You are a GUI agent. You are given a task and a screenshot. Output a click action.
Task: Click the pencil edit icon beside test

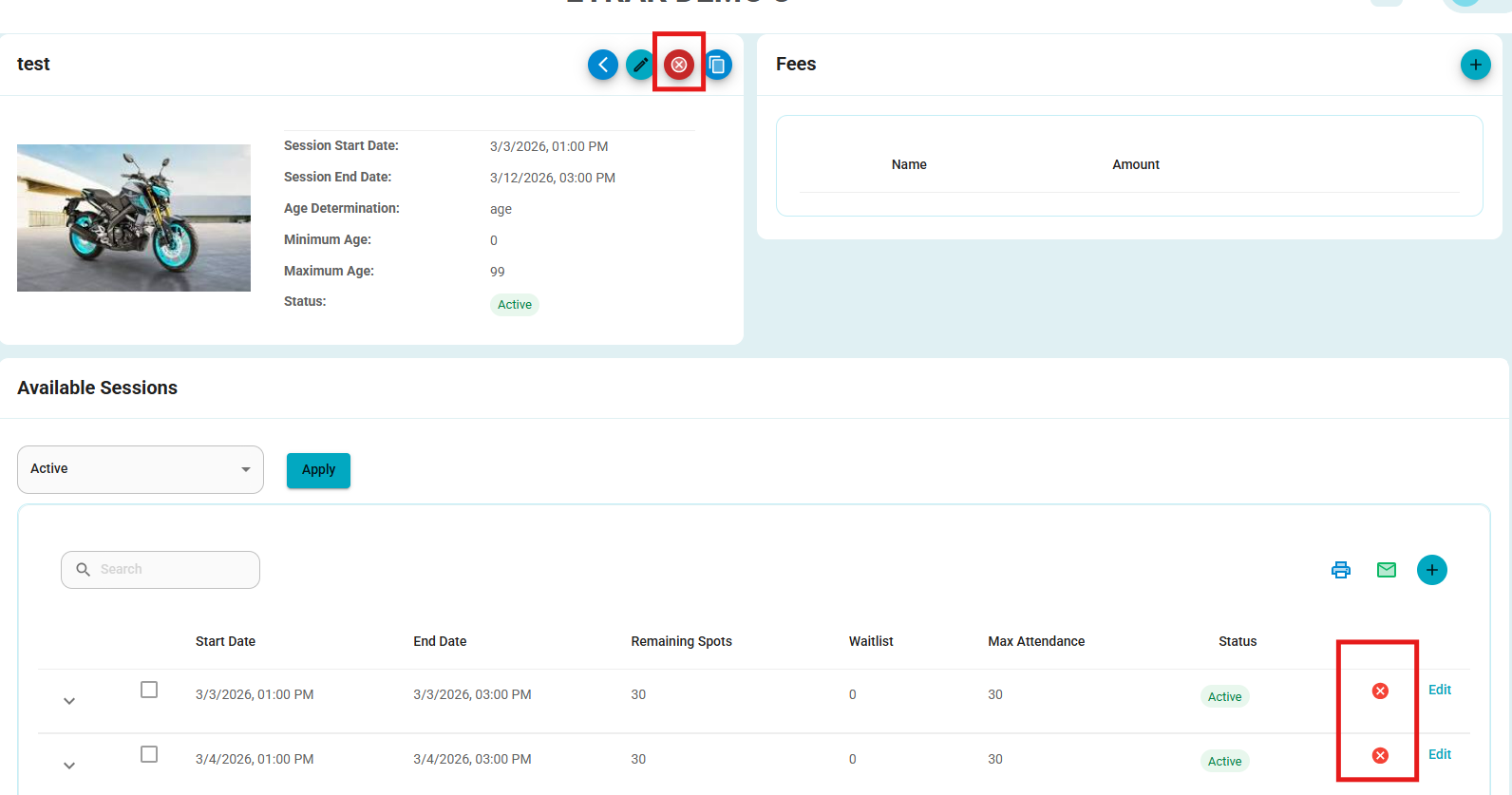pyautogui.click(x=640, y=65)
